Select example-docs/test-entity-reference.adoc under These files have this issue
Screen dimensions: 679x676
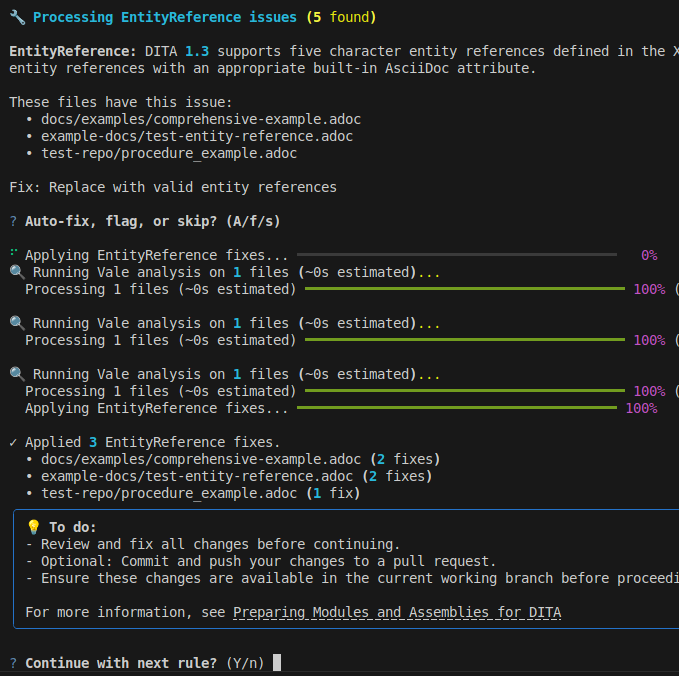click(x=197, y=136)
